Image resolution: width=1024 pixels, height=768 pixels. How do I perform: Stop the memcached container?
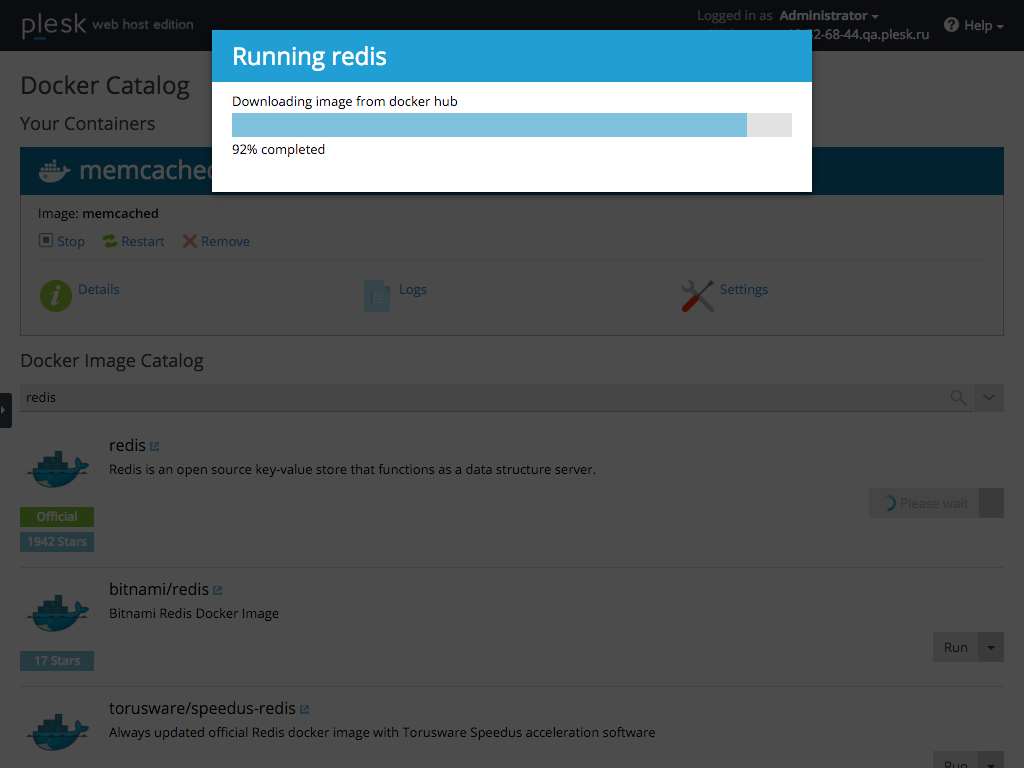[62, 241]
